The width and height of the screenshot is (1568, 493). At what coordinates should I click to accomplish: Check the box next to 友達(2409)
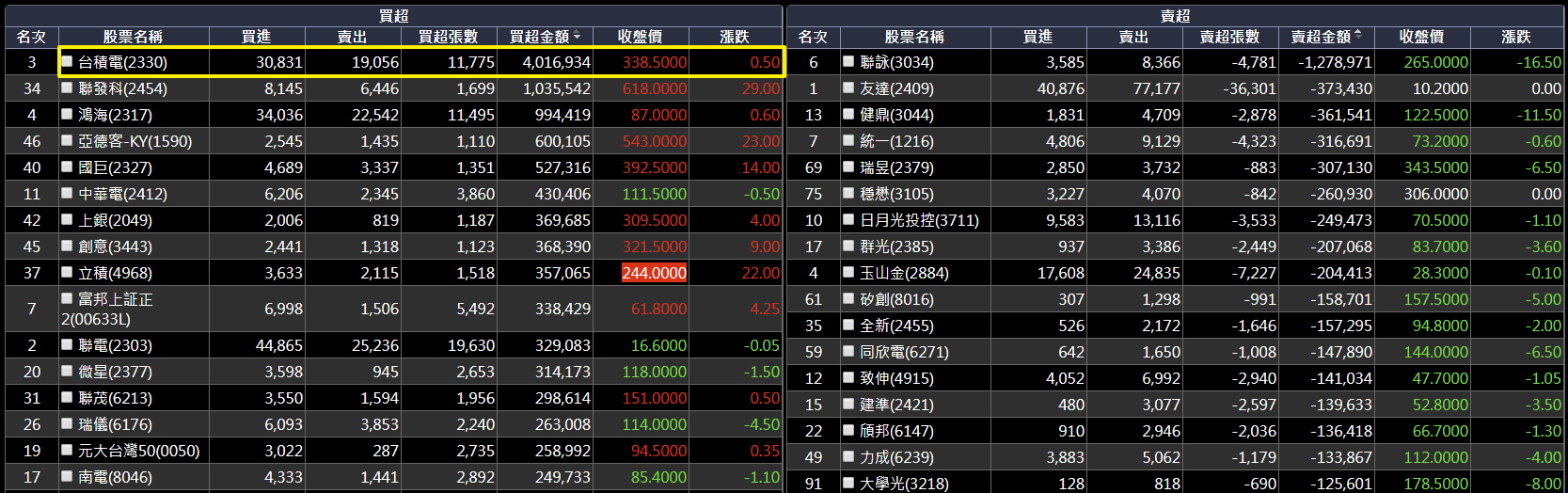point(848,87)
